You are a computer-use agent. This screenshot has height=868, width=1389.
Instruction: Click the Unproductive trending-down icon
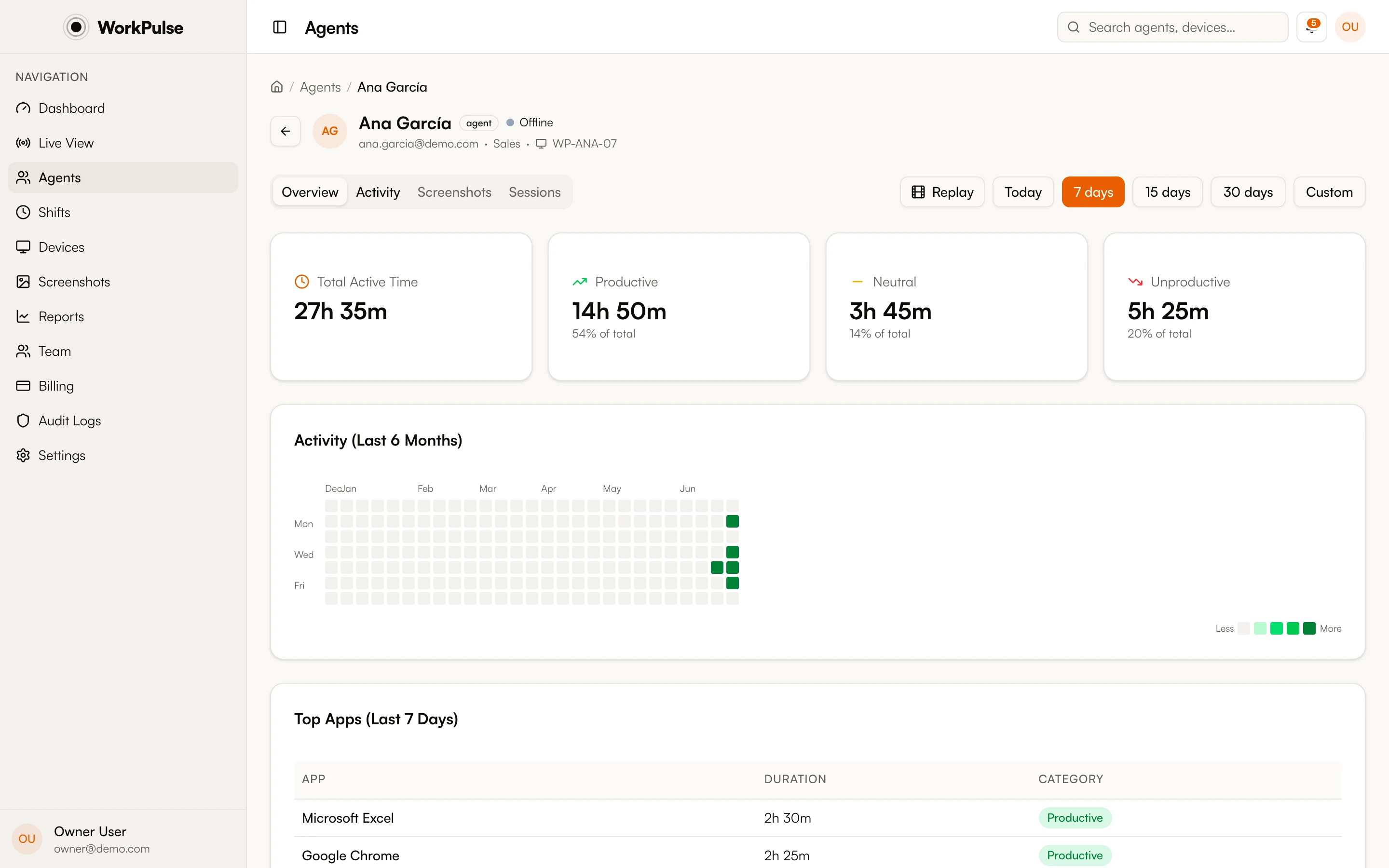(1135, 282)
